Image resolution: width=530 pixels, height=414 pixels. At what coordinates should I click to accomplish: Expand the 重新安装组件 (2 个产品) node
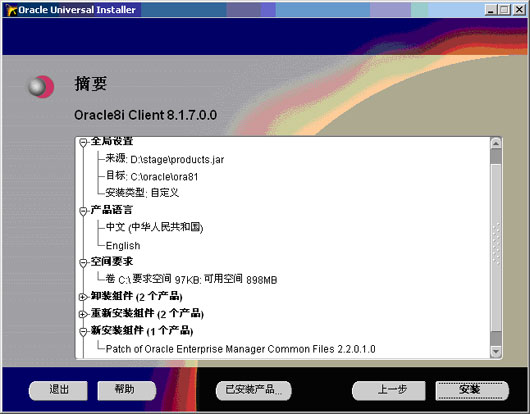[x=83, y=314]
